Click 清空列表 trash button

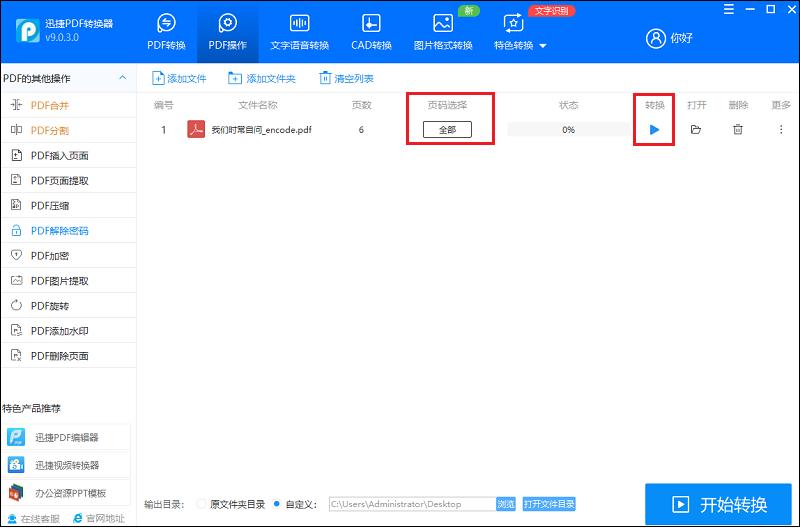pyautogui.click(x=346, y=78)
